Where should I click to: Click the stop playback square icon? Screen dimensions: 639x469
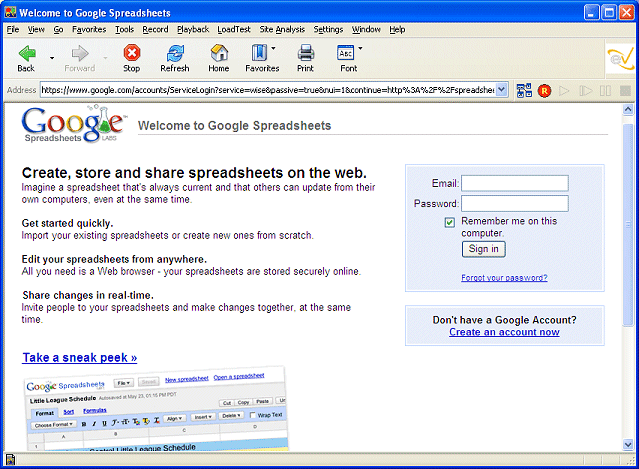pos(625,90)
